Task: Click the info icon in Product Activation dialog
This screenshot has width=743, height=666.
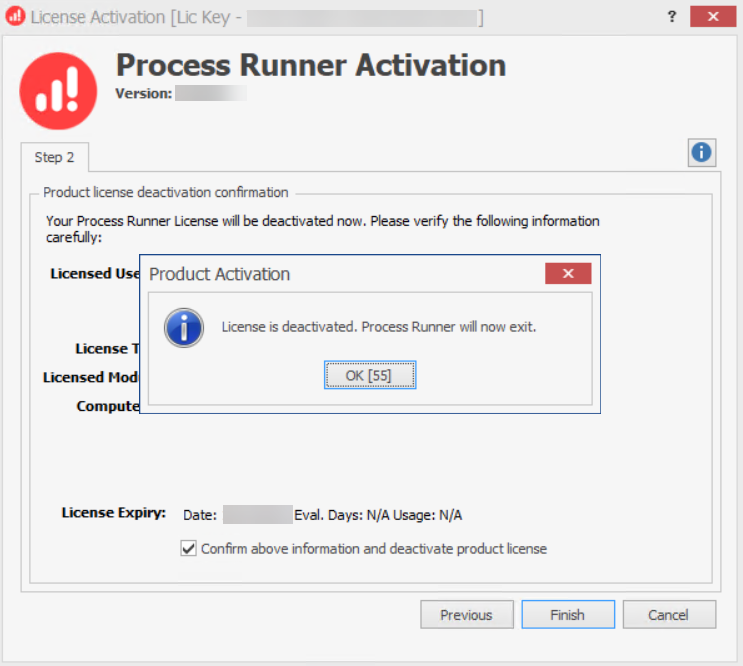Action: (x=185, y=328)
